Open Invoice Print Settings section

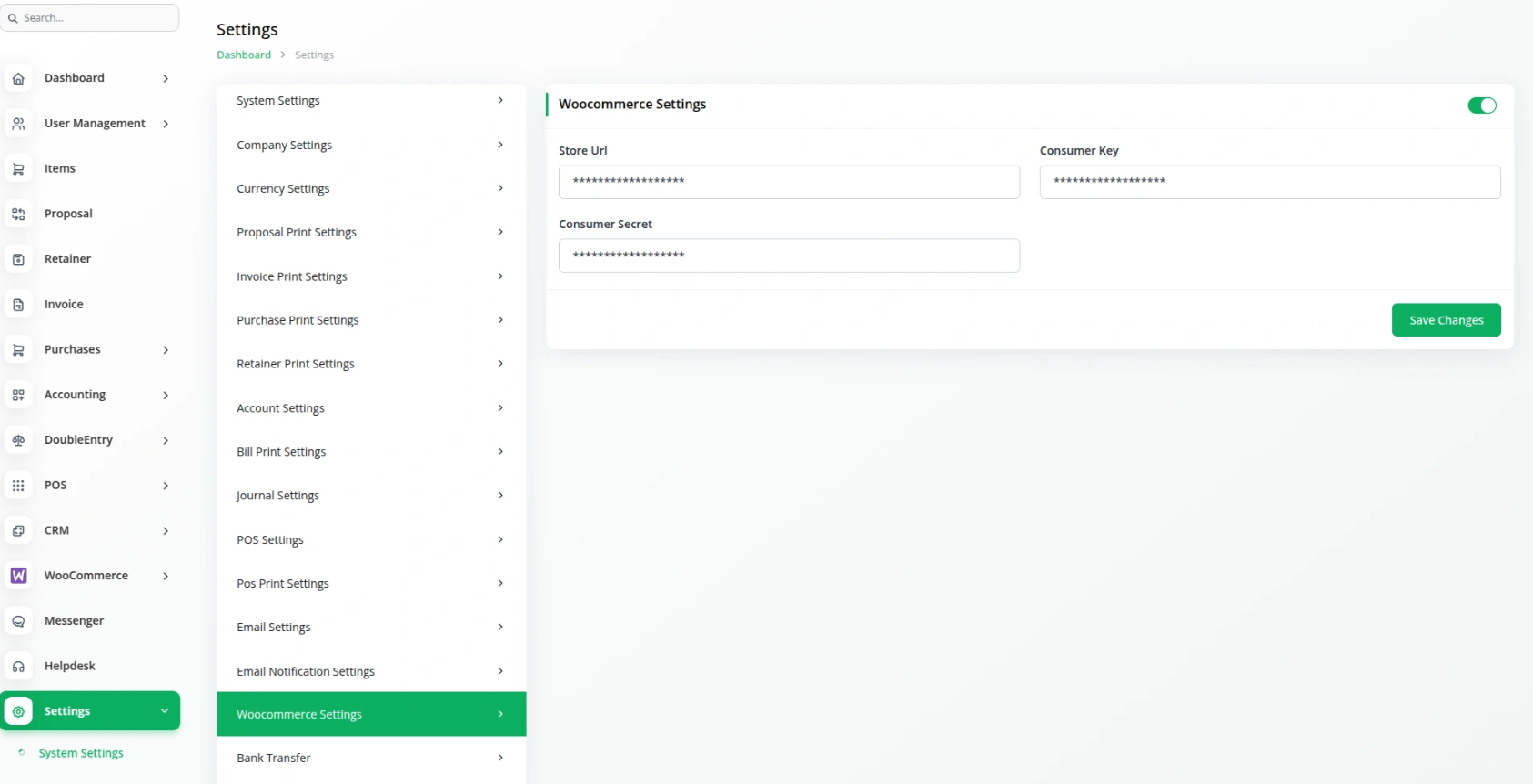click(x=371, y=276)
